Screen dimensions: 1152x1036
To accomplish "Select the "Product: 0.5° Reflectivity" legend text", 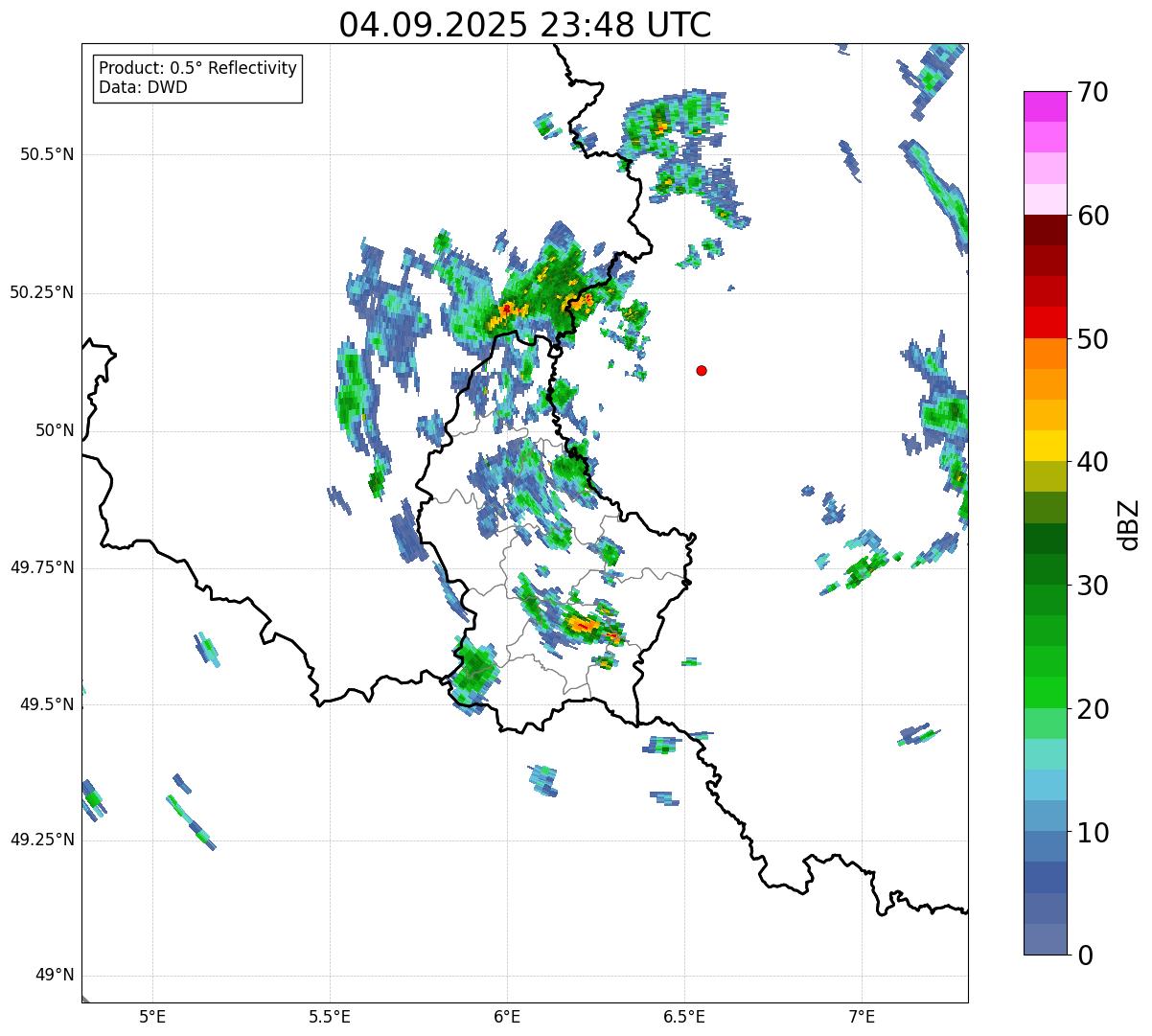I will click(198, 69).
